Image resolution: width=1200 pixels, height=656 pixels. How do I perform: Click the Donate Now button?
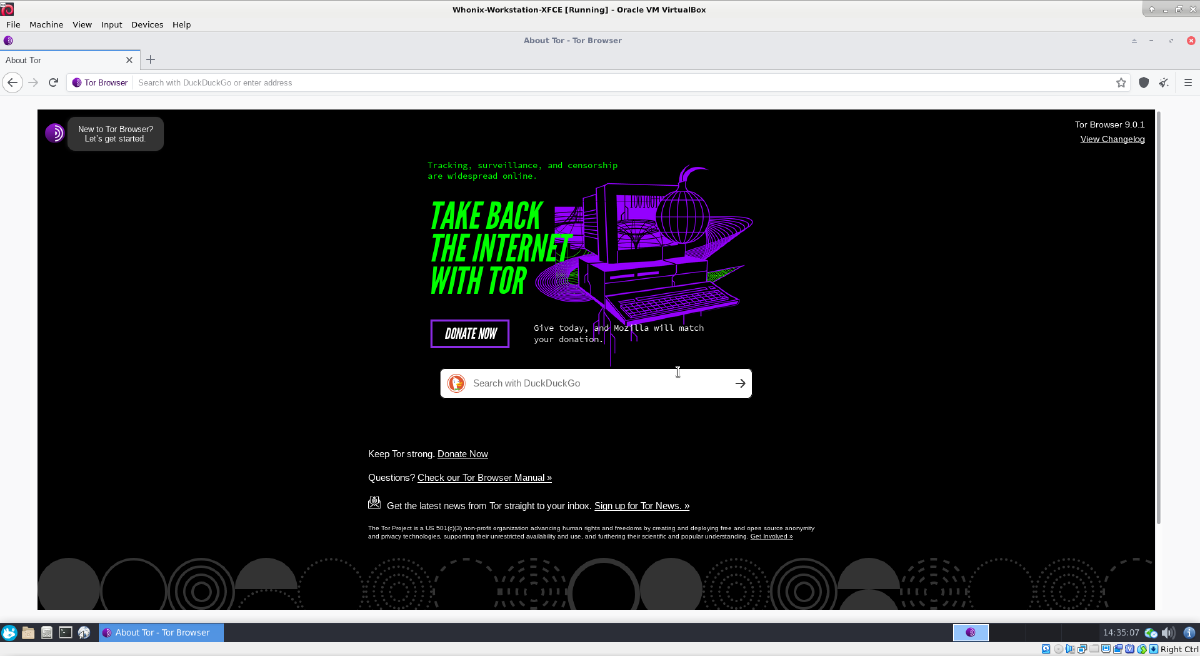tap(470, 333)
